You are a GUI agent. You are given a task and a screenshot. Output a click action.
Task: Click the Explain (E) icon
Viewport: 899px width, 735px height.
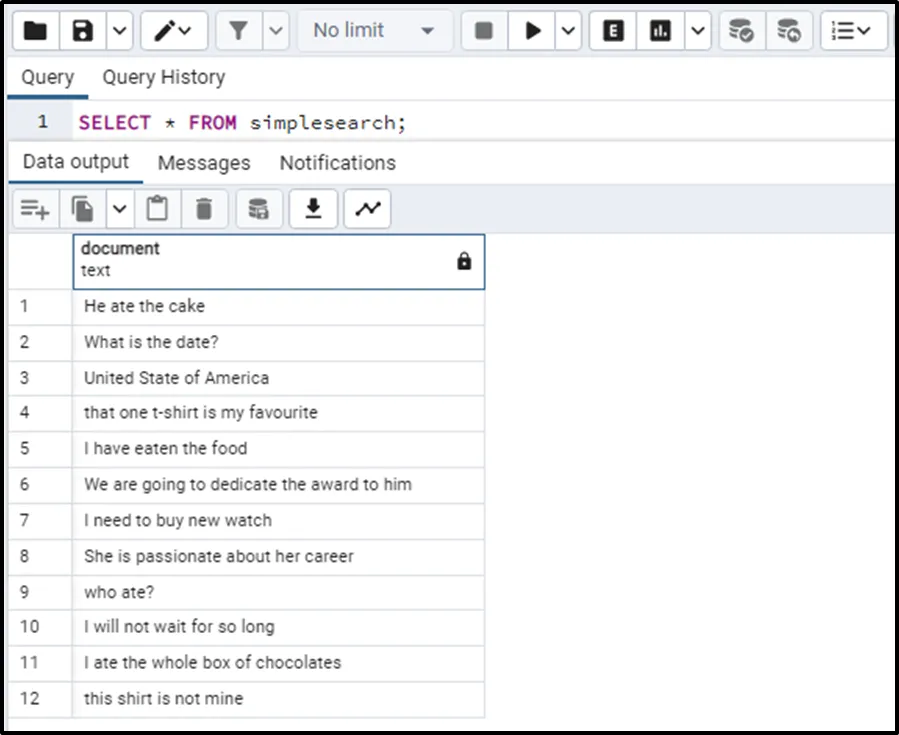pyautogui.click(x=614, y=31)
